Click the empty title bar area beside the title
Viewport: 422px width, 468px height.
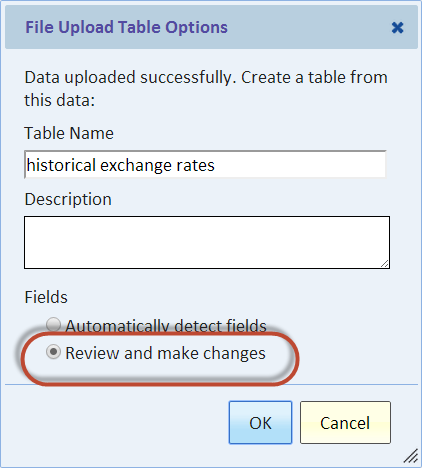tap(308, 27)
